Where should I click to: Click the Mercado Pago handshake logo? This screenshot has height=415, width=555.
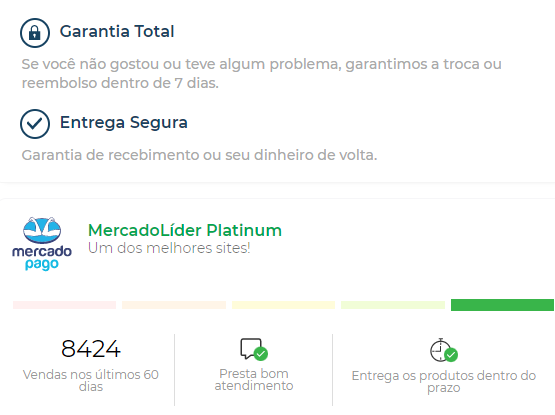click(42, 244)
